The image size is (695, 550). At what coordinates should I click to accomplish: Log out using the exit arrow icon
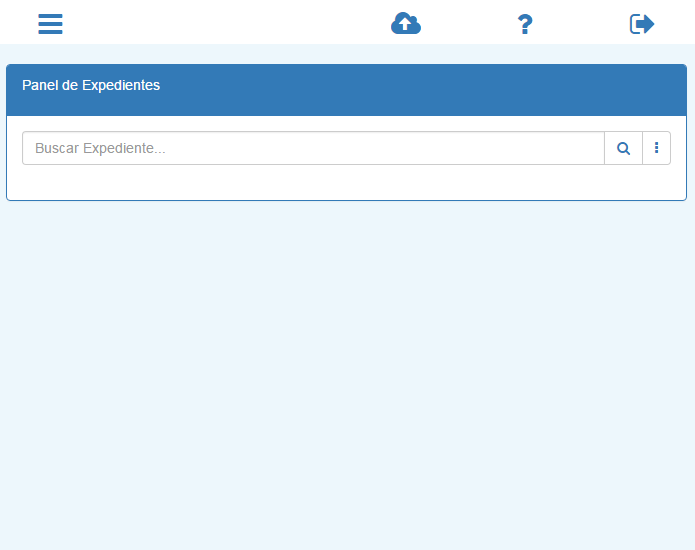click(x=642, y=24)
